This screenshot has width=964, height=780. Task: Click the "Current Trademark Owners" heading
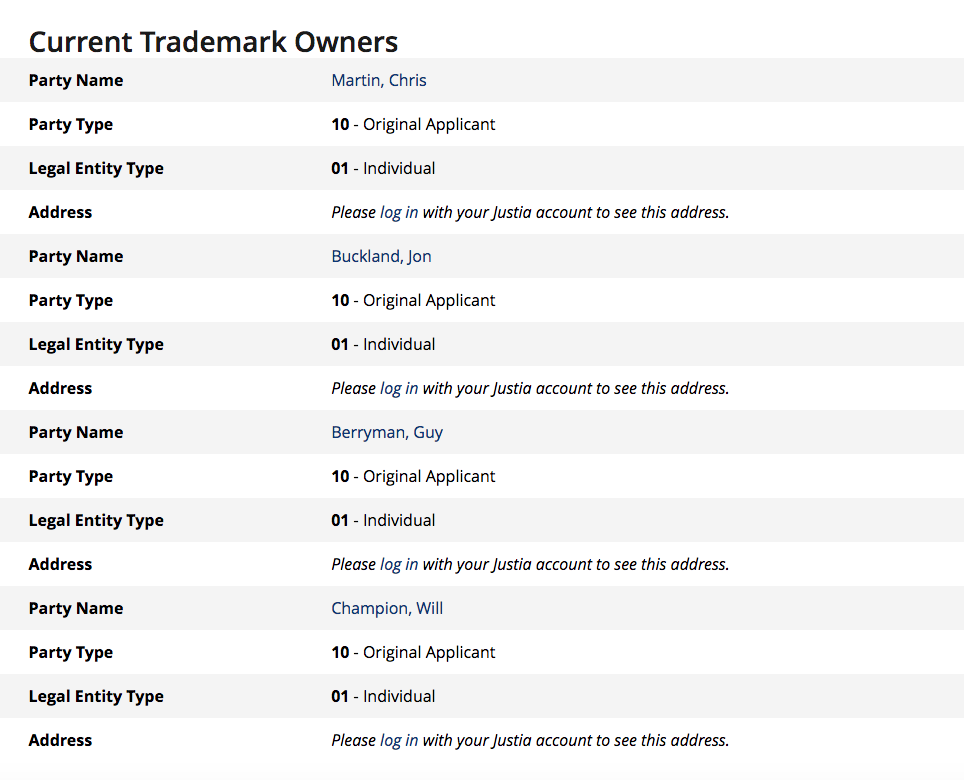pyautogui.click(x=213, y=41)
